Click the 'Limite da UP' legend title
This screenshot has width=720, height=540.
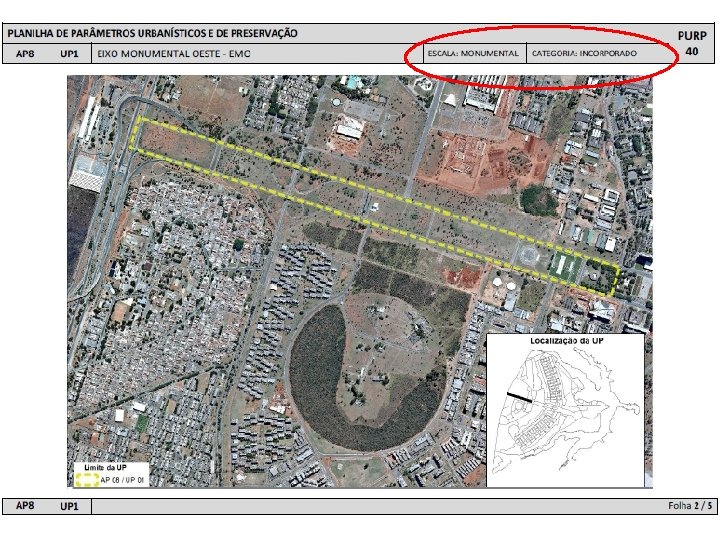[x=105, y=467]
